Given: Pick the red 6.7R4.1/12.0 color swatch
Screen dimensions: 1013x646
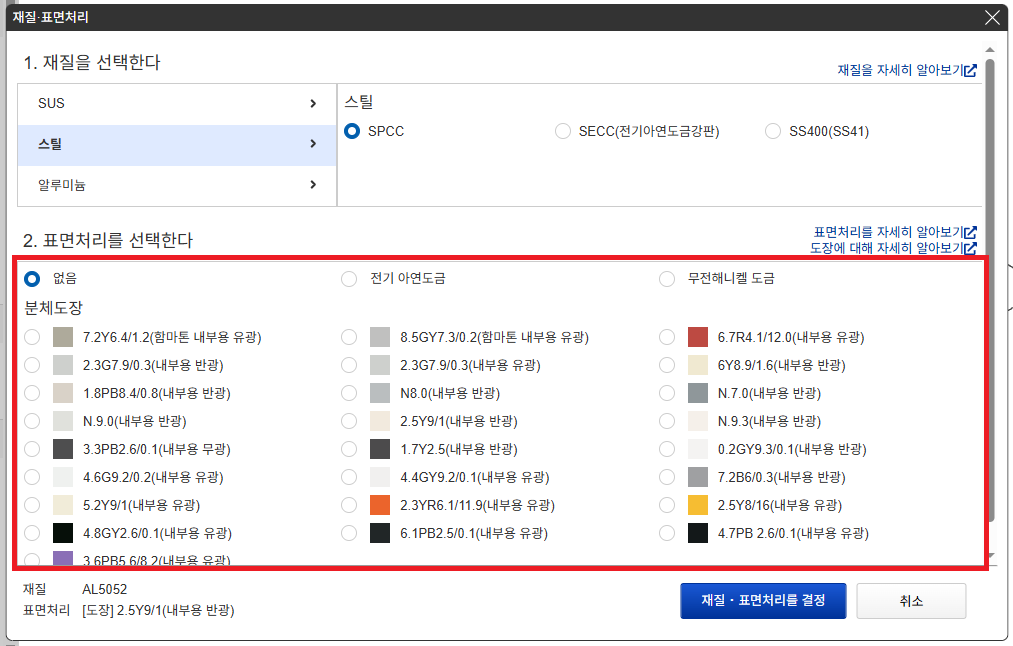Looking at the screenshot, I should [698, 337].
